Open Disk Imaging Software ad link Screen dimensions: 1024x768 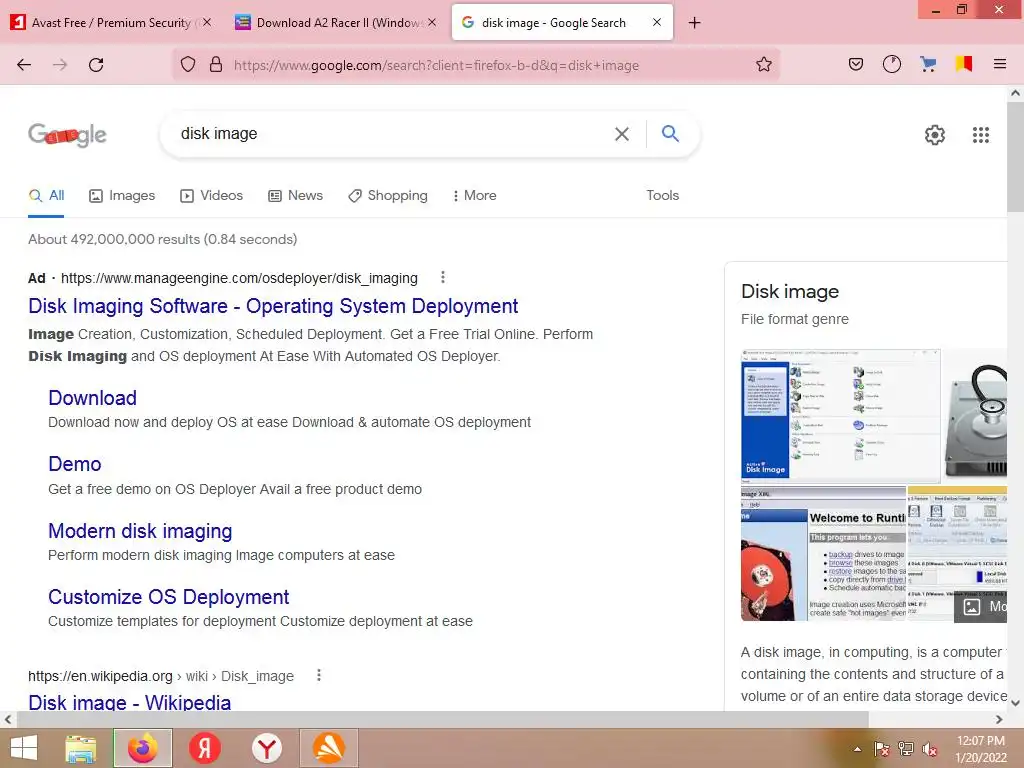(273, 306)
